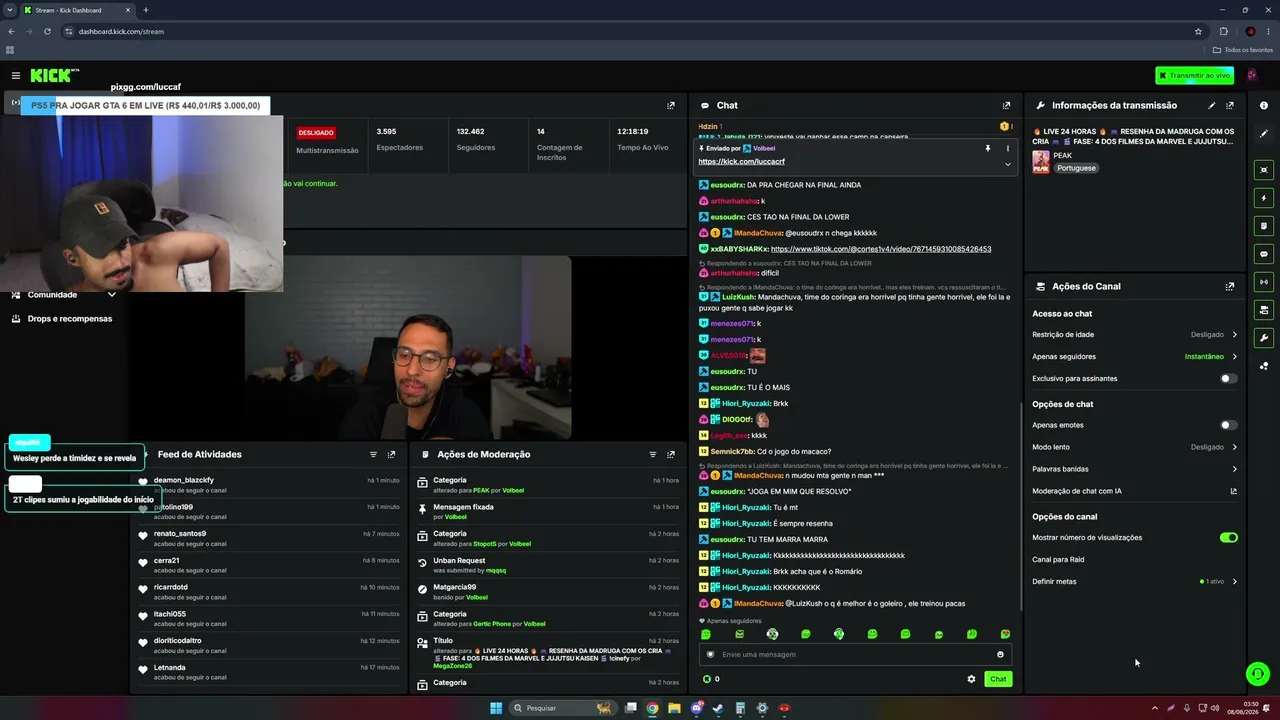Click the PEAK category thumbnail

[x=1041, y=161]
